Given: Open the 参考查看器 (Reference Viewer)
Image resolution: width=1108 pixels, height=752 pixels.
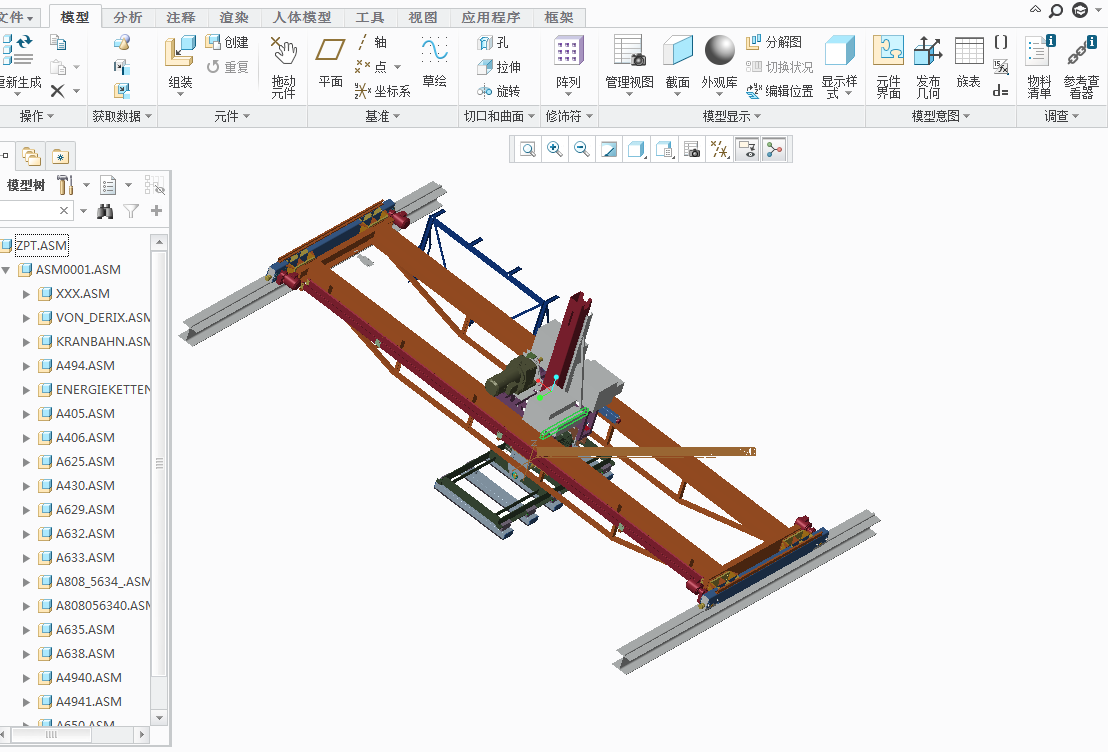Looking at the screenshot, I should [1081, 66].
